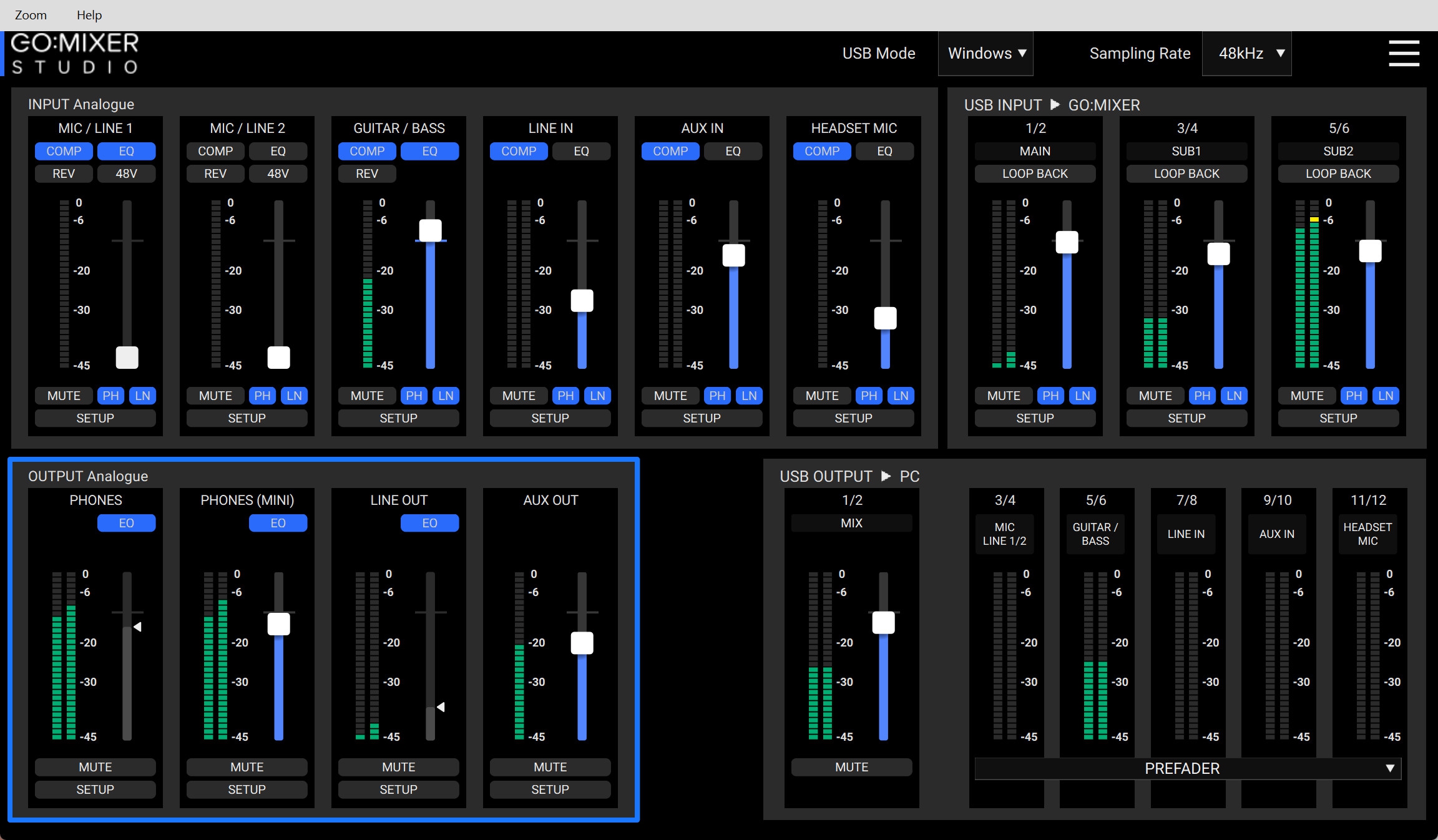Open the Help menu
This screenshot has width=1438, height=840.
click(x=89, y=15)
